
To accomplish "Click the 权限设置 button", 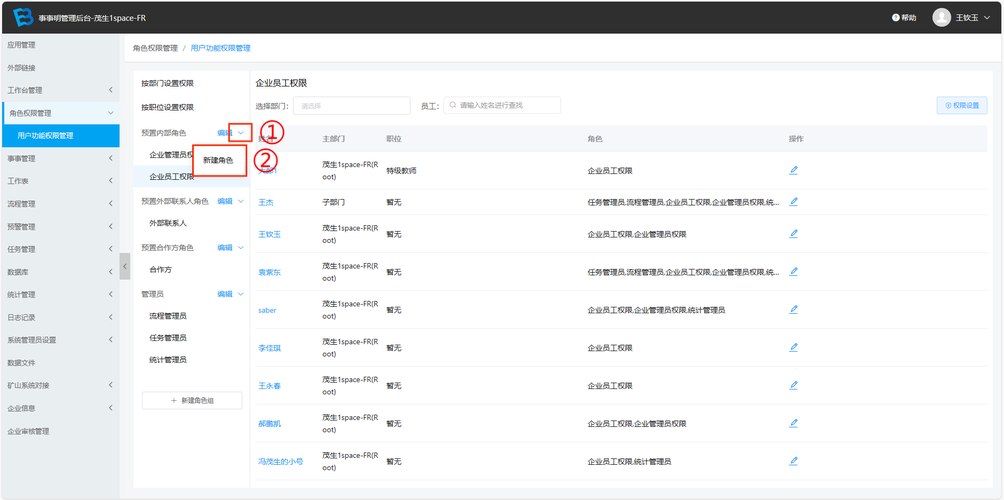I will click(x=961, y=105).
